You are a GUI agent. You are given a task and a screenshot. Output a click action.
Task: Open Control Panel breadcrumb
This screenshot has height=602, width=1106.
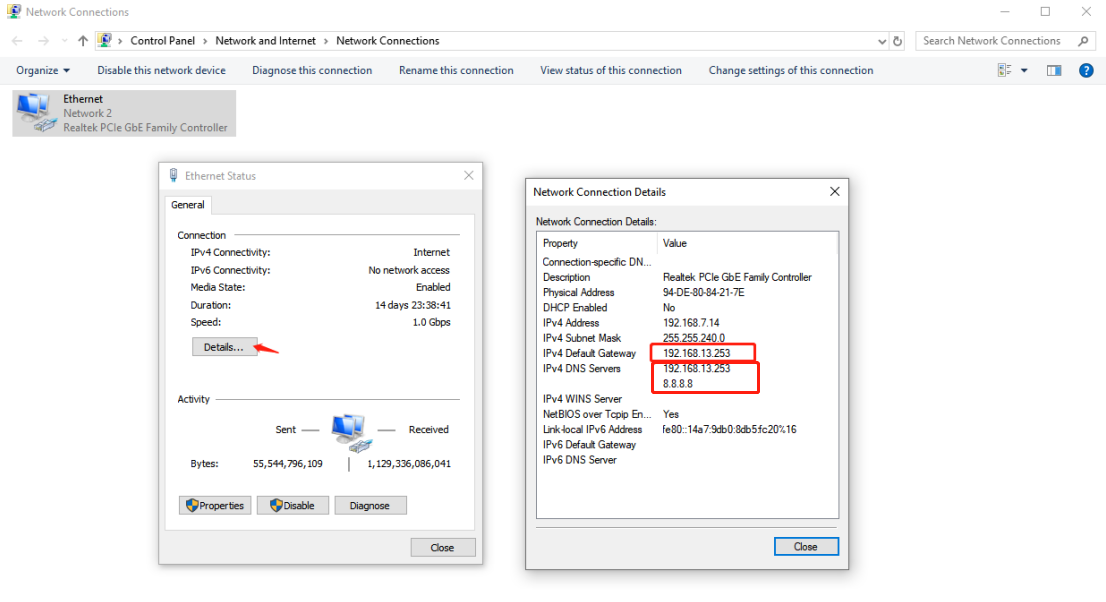[162, 41]
